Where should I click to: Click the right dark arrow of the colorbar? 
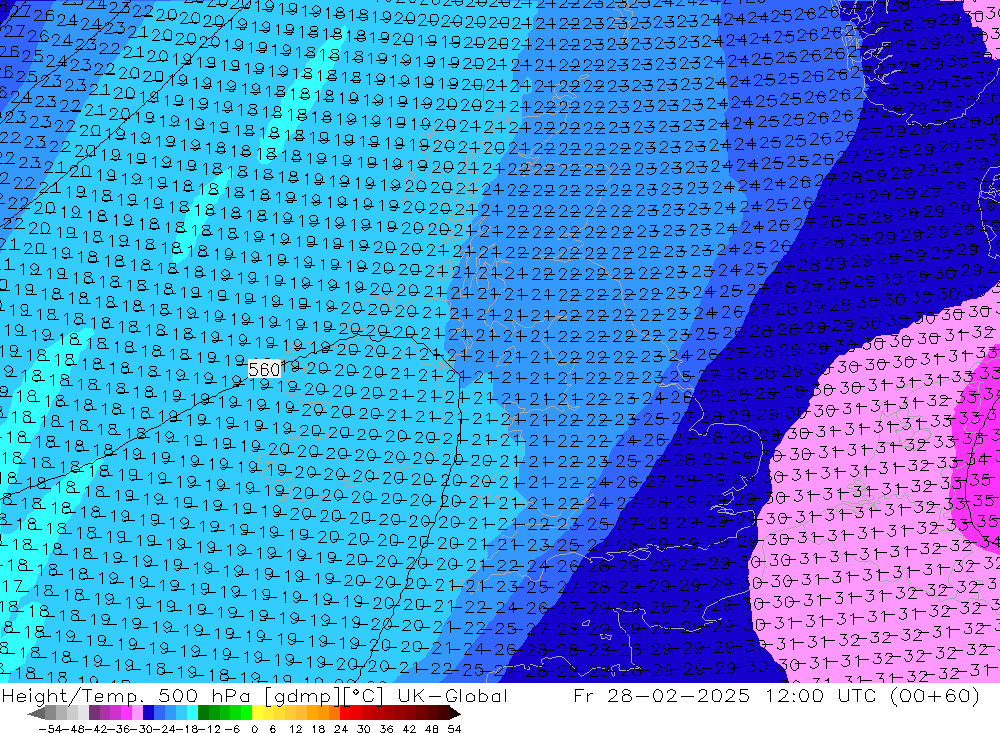pos(455,713)
